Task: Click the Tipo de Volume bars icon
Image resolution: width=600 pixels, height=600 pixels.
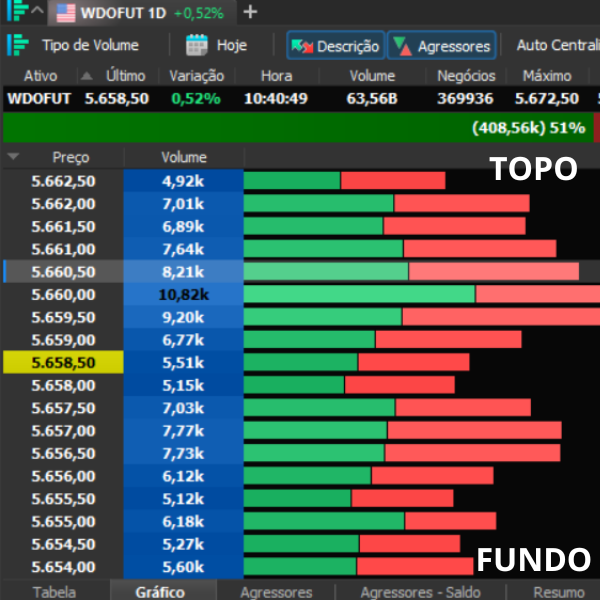Action: tap(17, 45)
